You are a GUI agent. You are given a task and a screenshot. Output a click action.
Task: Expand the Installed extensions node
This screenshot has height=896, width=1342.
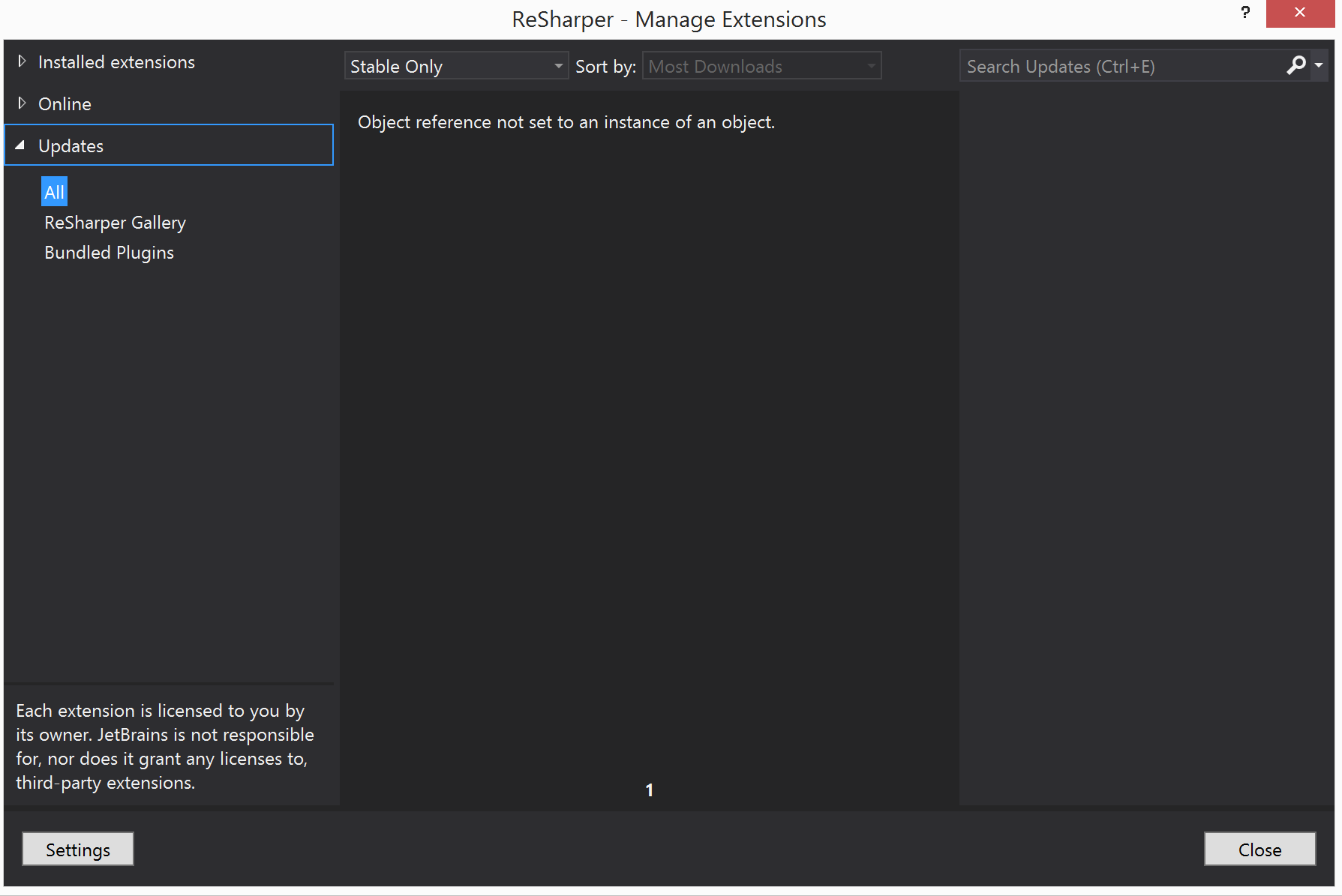pyautogui.click(x=22, y=61)
